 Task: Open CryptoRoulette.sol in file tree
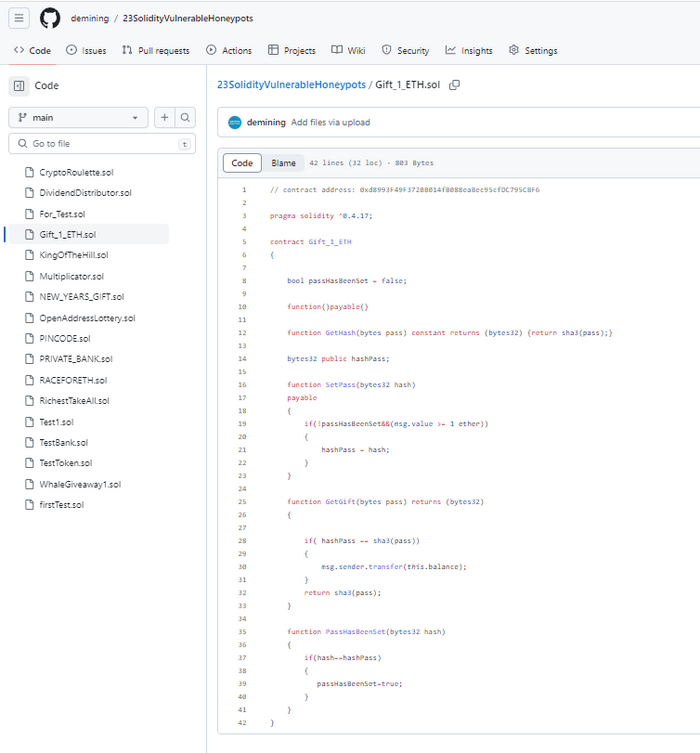tap(76, 172)
